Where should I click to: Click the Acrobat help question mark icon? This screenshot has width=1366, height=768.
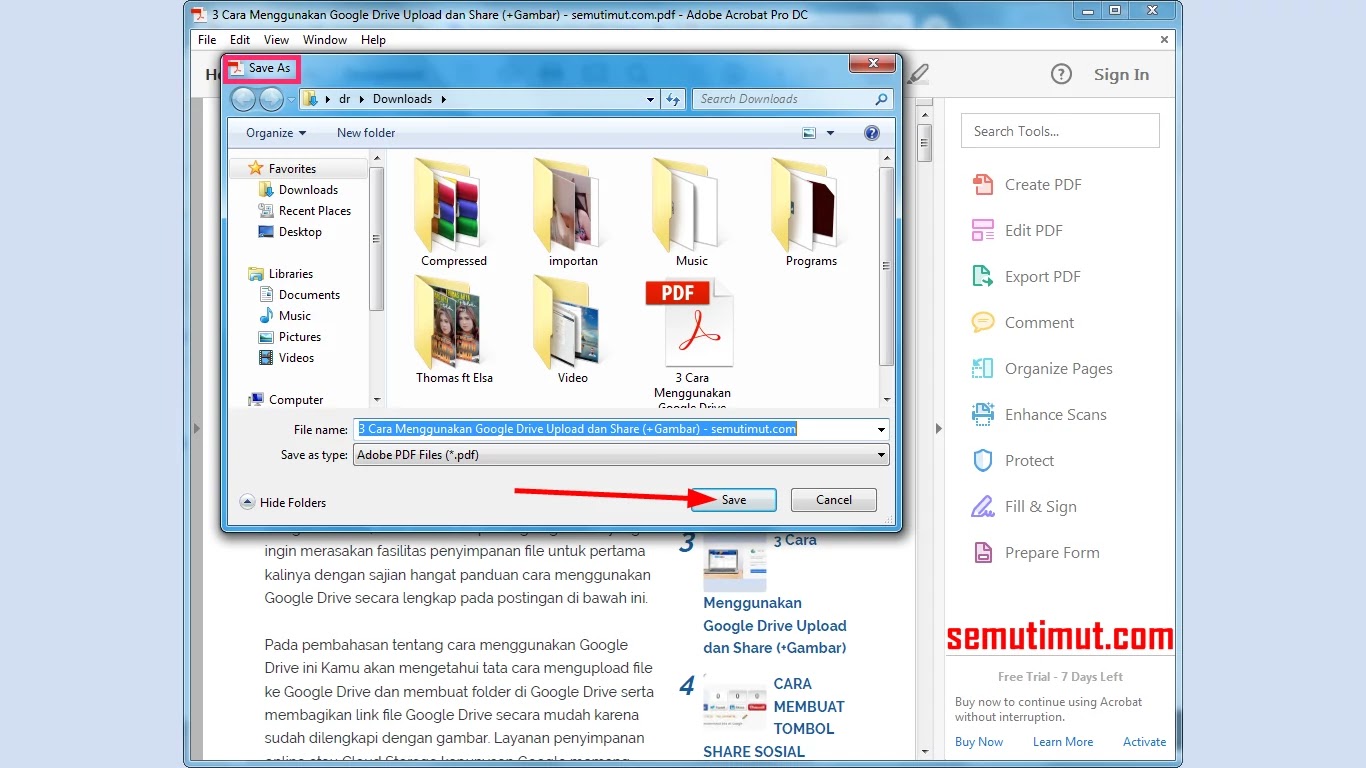[x=1061, y=74]
